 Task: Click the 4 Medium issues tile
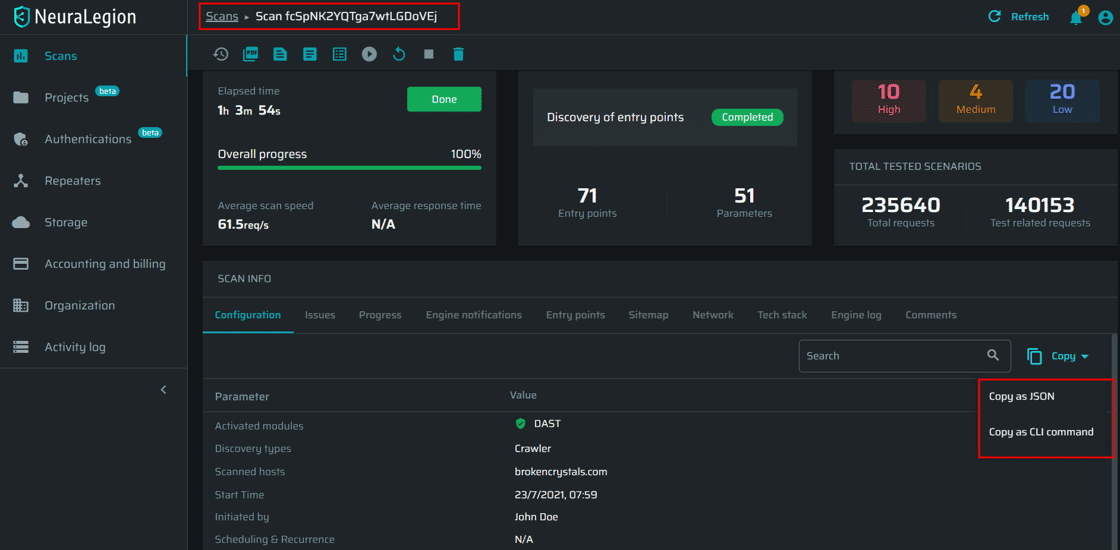975,101
